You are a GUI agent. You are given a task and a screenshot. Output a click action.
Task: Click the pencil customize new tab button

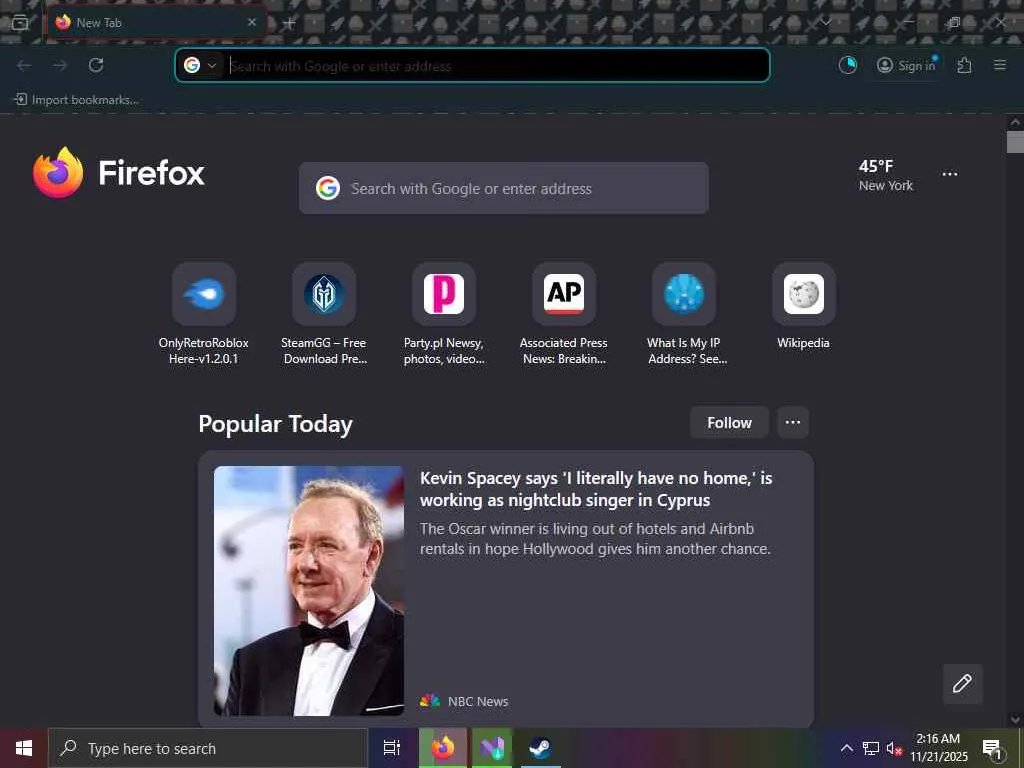click(x=962, y=684)
